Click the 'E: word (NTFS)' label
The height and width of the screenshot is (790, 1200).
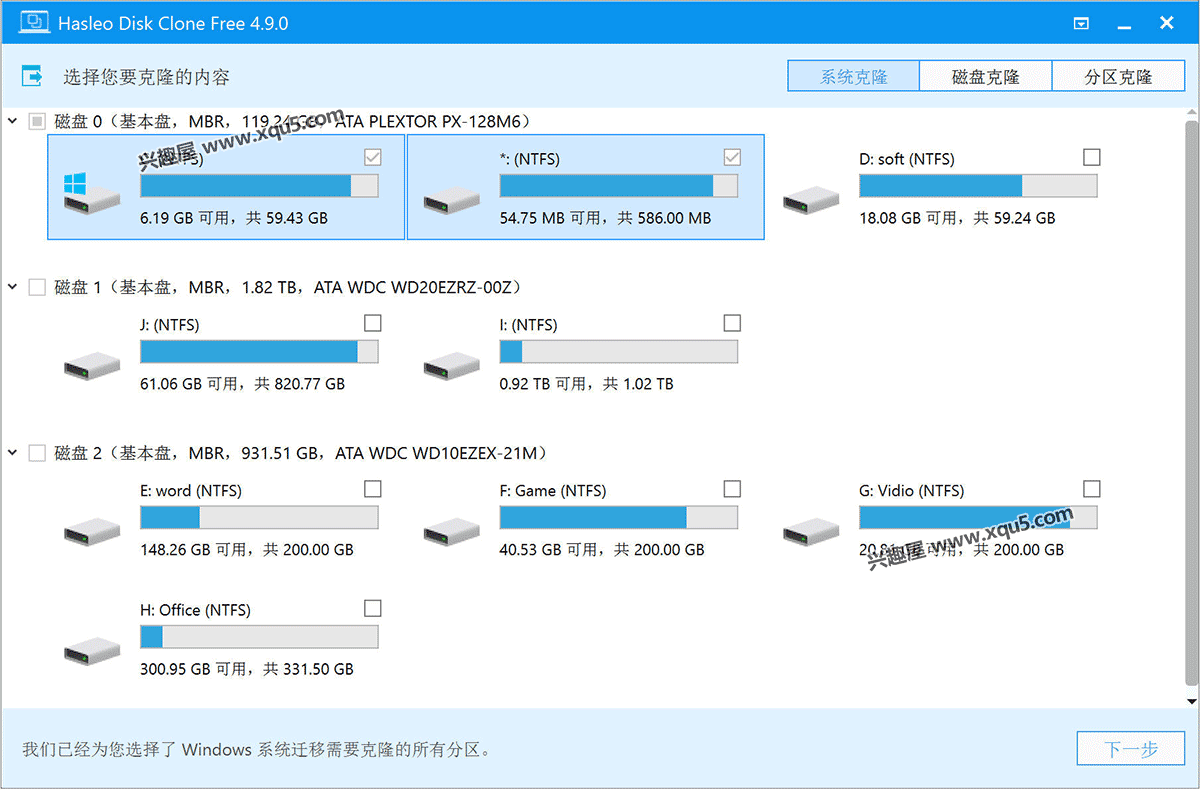tap(191, 491)
